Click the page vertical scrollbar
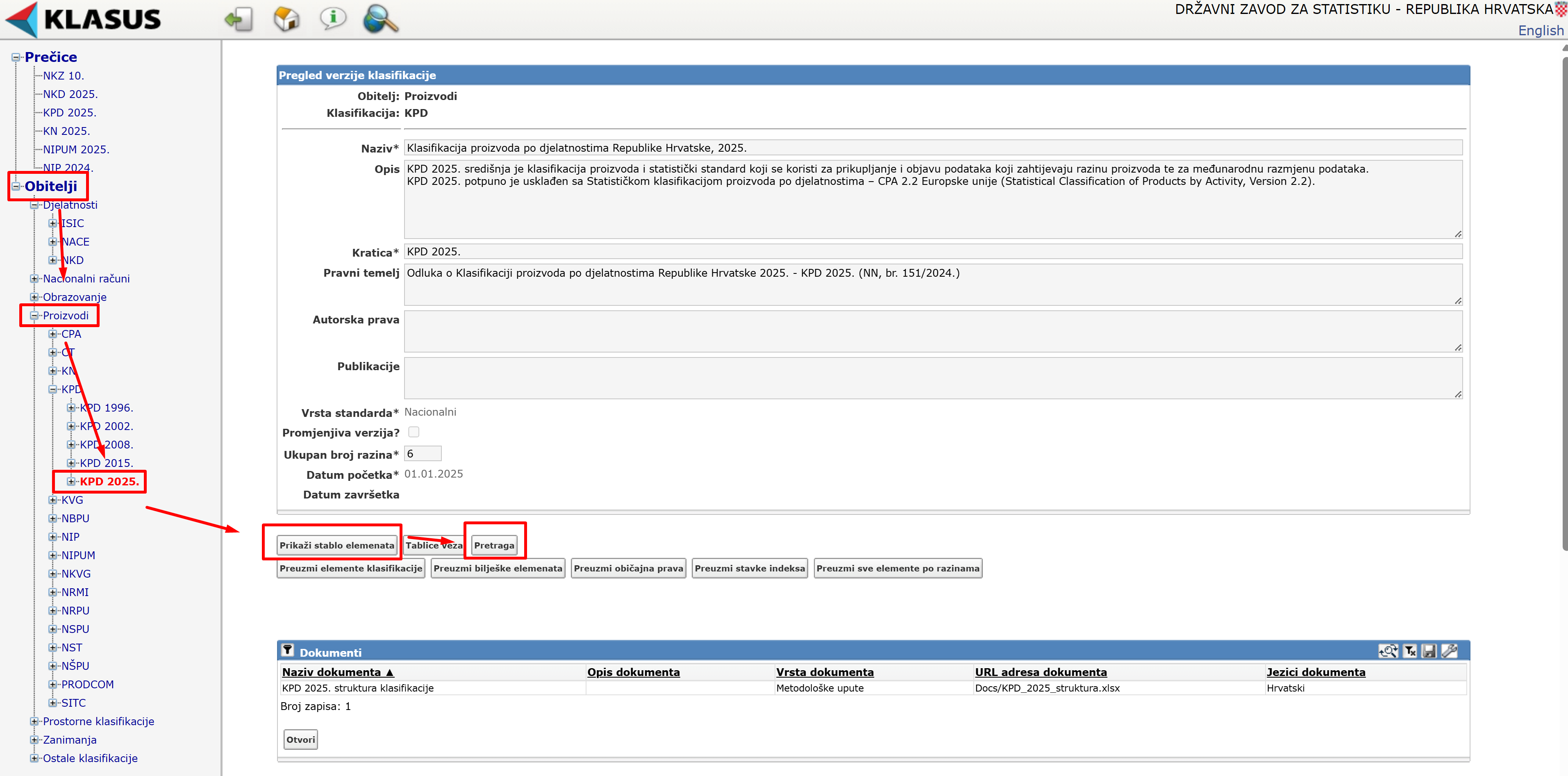This screenshot has width=1568, height=776. pyautogui.click(x=1564, y=304)
